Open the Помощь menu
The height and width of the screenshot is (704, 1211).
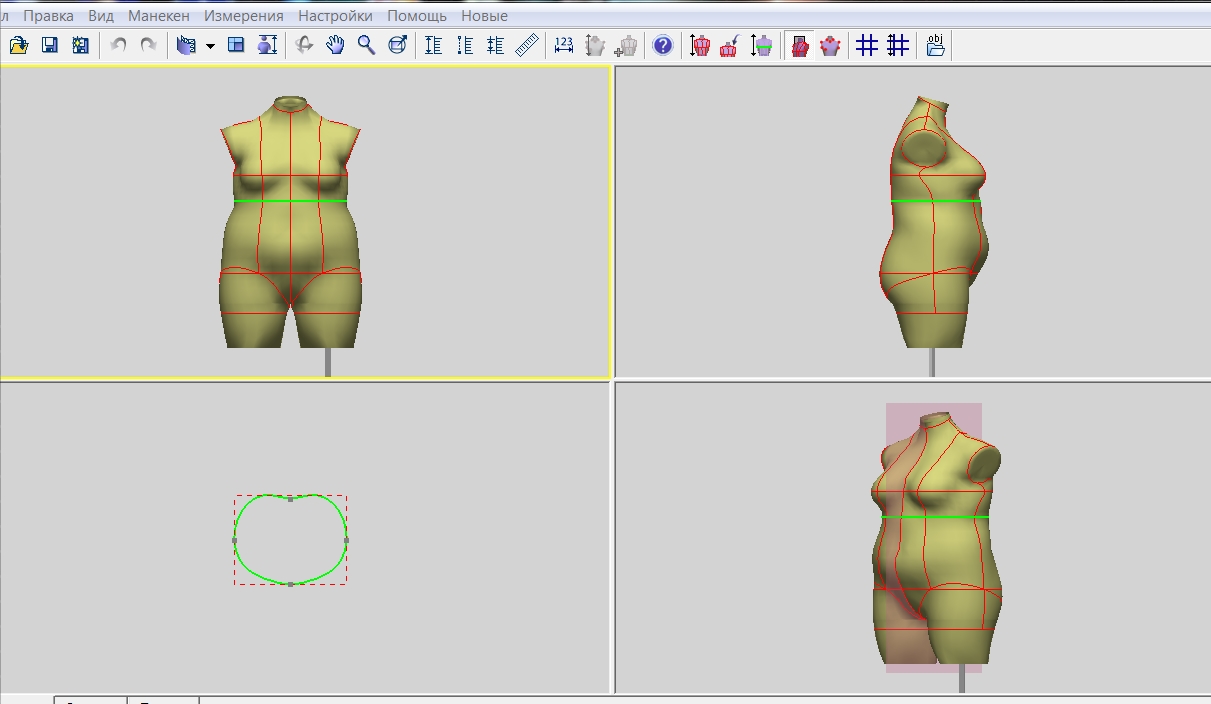click(417, 16)
